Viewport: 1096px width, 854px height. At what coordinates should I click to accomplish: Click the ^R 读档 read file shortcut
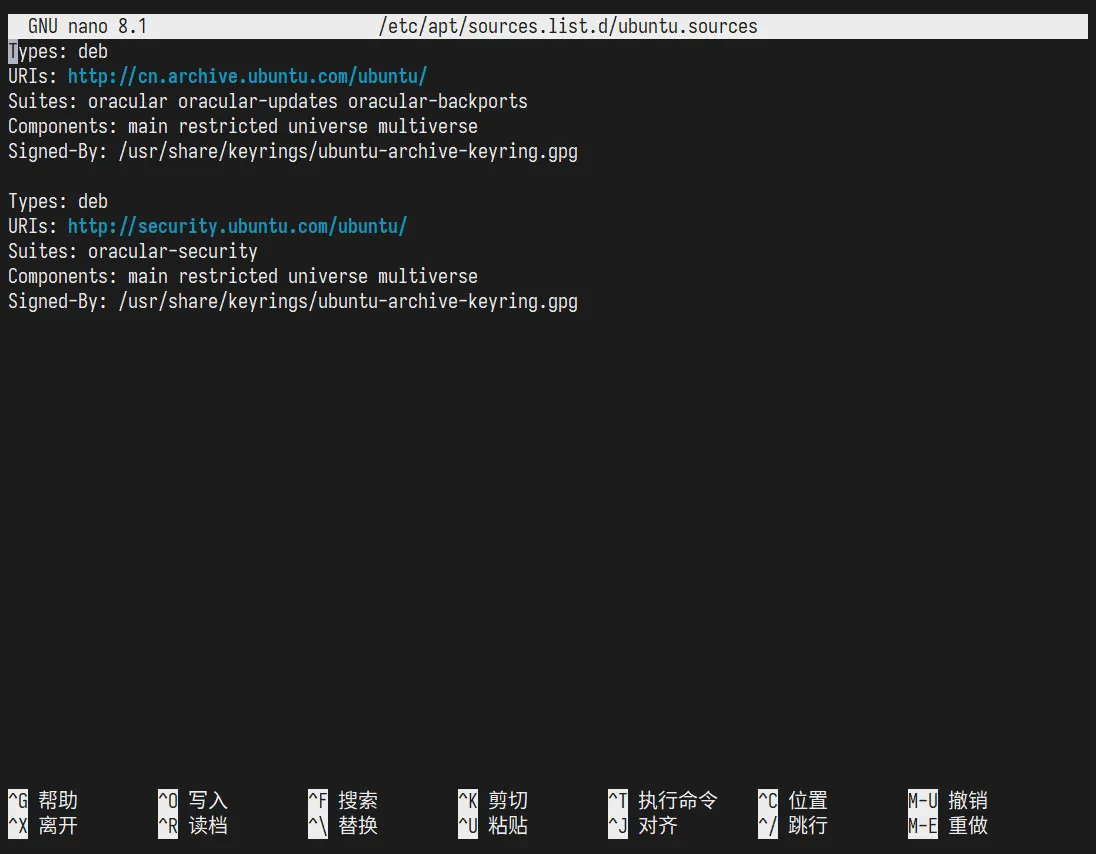pyautogui.click(x=193, y=826)
